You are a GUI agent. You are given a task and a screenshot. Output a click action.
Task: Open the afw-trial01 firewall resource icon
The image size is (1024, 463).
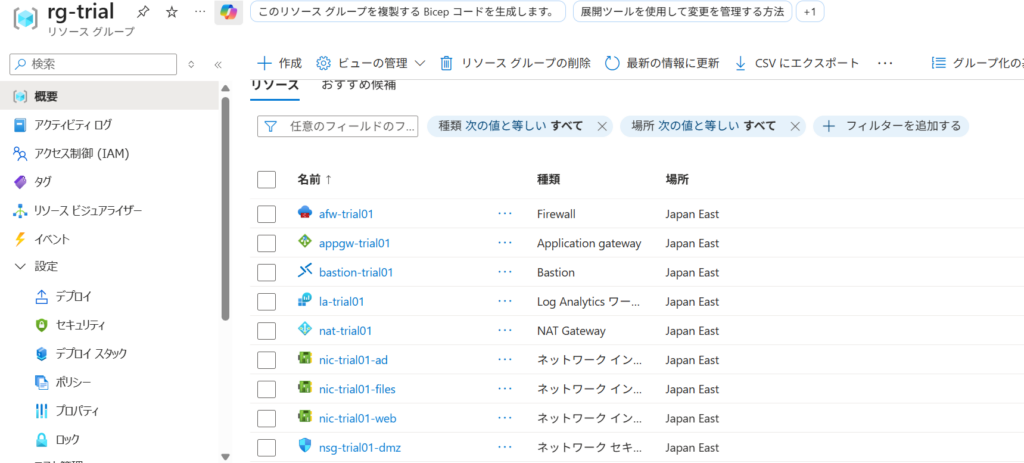[x=306, y=214]
